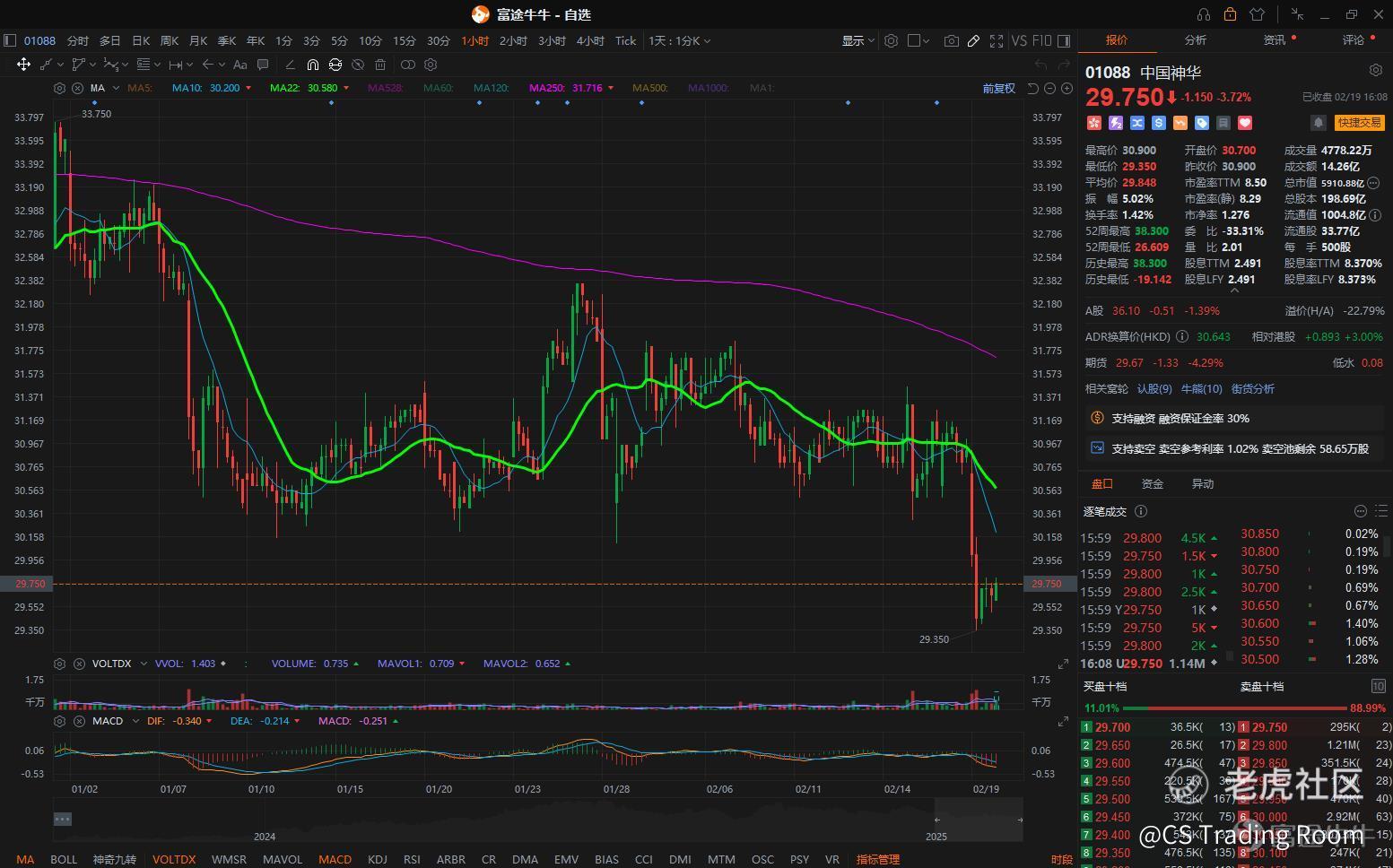1393x868 pixels.
Task: Expand the volume pane maximize icon
Action: click(x=1063, y=664)
